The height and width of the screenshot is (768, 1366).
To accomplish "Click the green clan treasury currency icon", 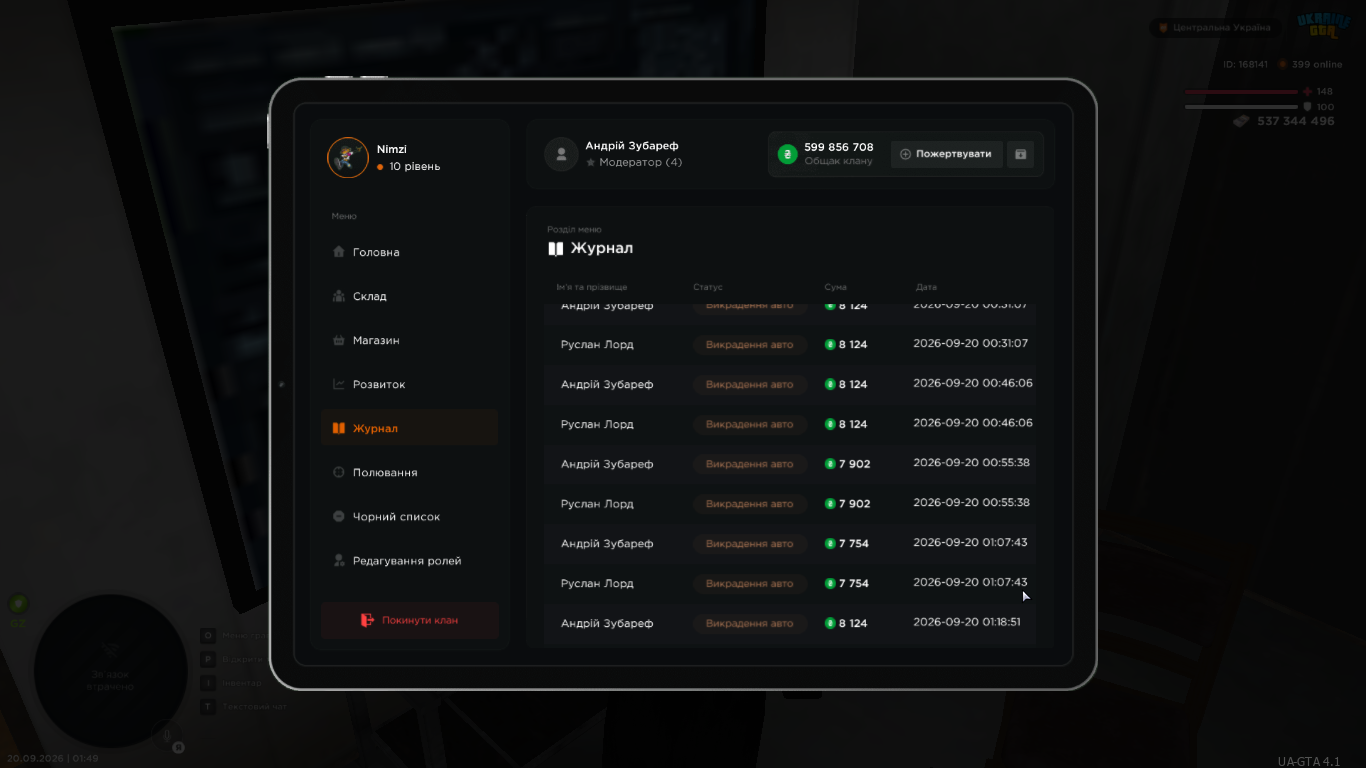I will coord(788,154).
